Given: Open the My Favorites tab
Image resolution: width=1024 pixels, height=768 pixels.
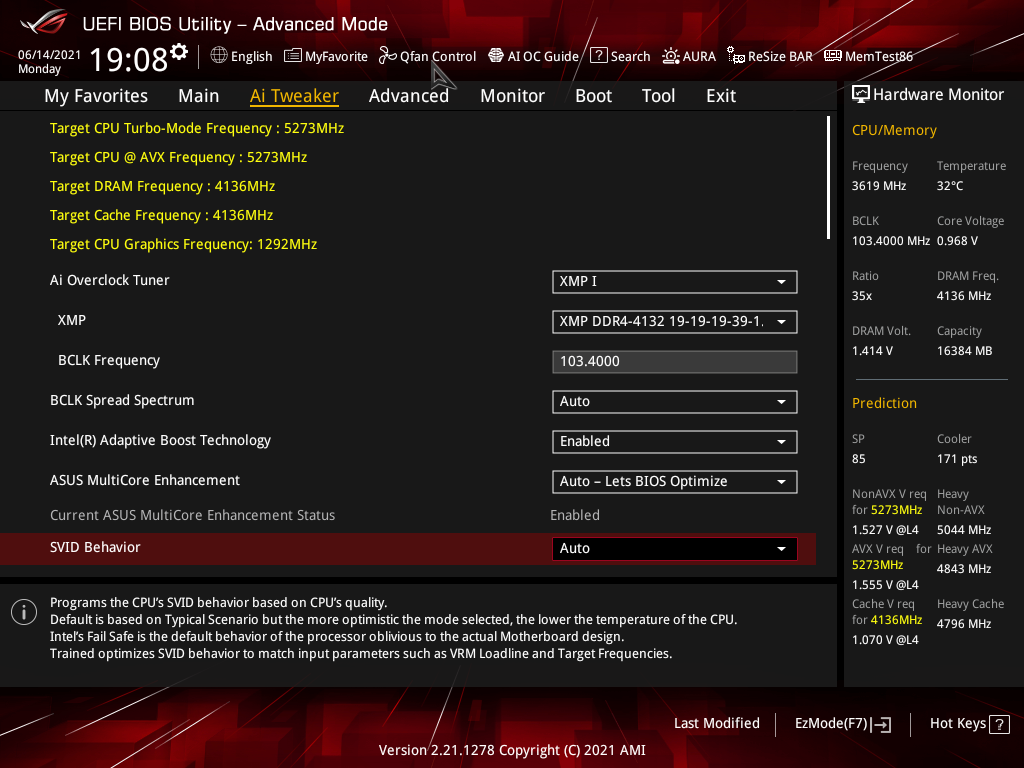Looking at the screenshot, I should (96, 96).
